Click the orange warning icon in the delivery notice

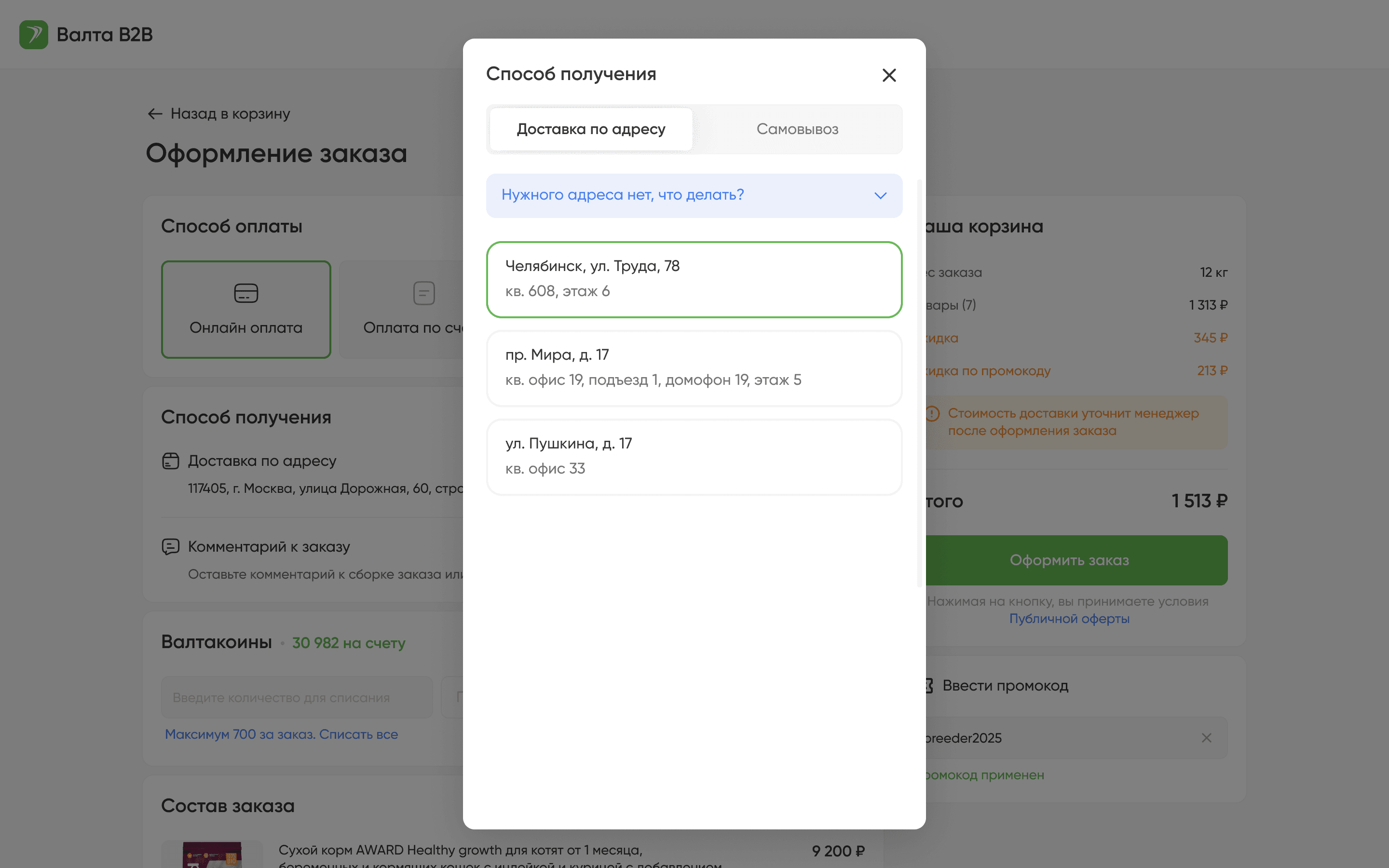(x=933, y=413)
